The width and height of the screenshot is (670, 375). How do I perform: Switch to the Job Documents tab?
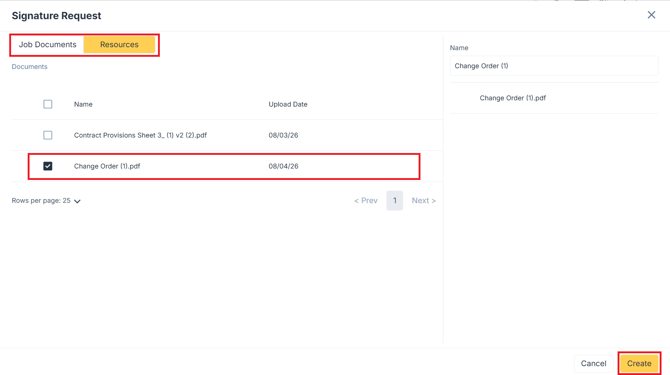[x=47, y=44]
